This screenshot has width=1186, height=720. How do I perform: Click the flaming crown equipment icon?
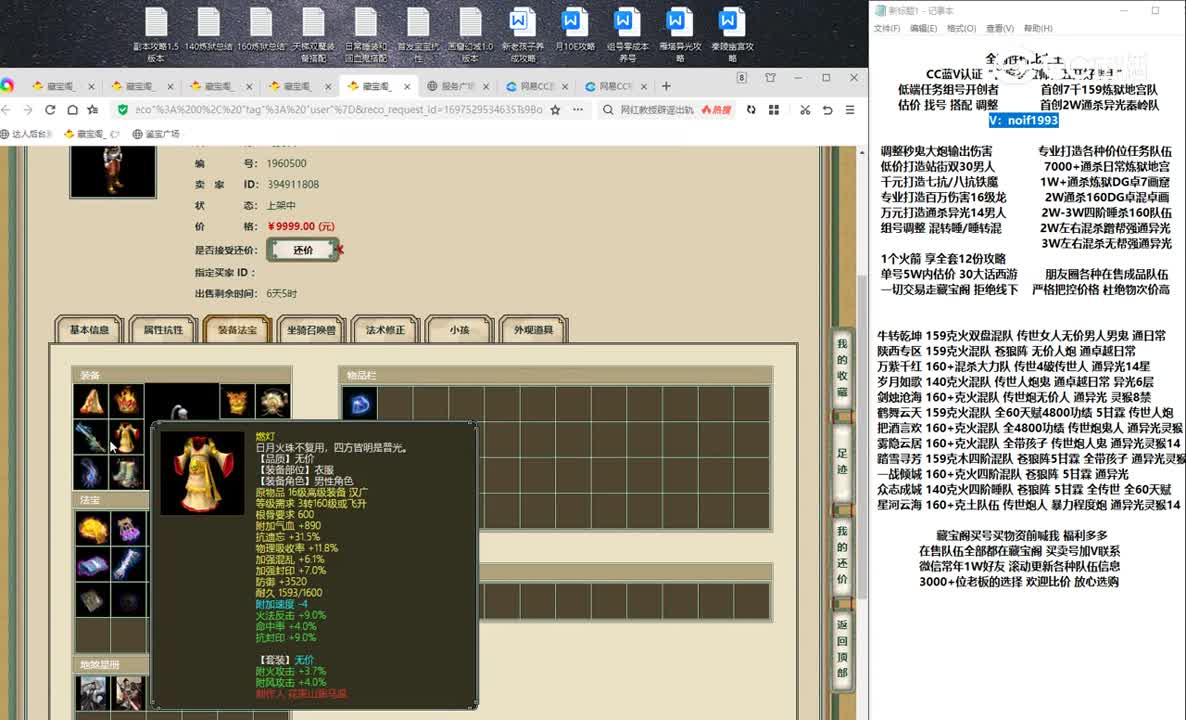click(126, 401)
